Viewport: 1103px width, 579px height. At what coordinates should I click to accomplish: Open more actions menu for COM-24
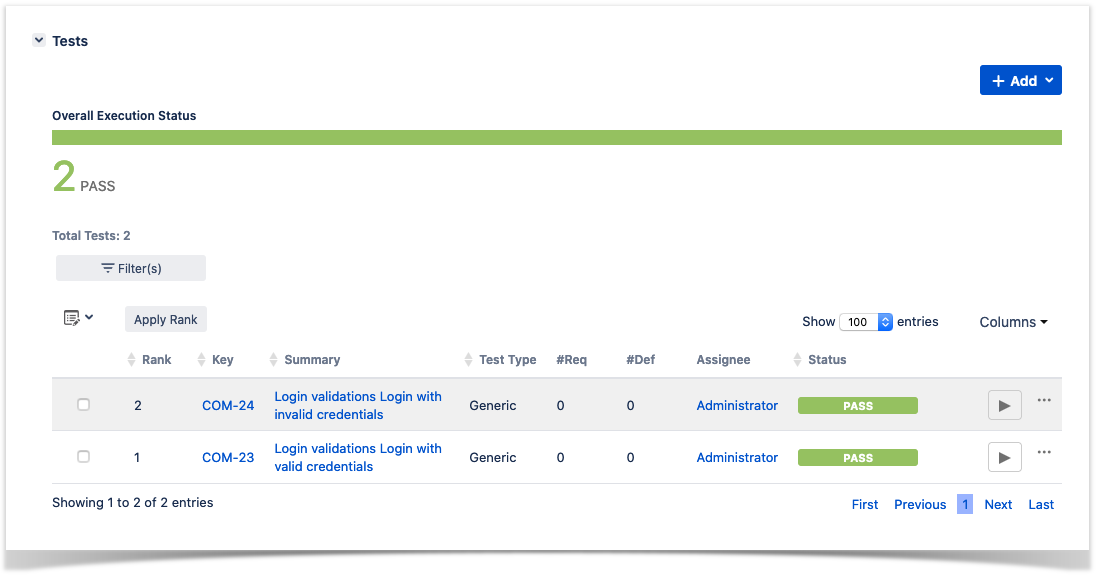pyautogui.click(x=1044, y=400)
